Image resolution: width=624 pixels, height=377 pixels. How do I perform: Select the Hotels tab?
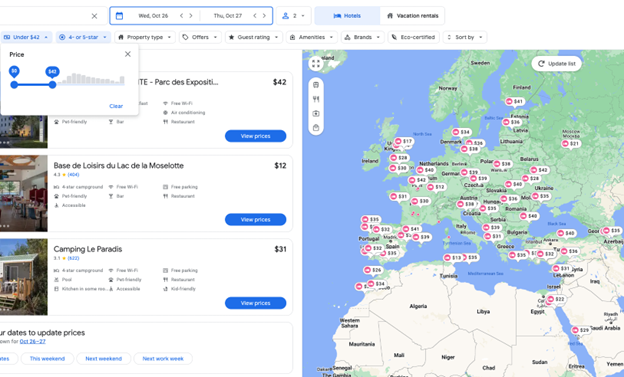(x=347, y=16)
